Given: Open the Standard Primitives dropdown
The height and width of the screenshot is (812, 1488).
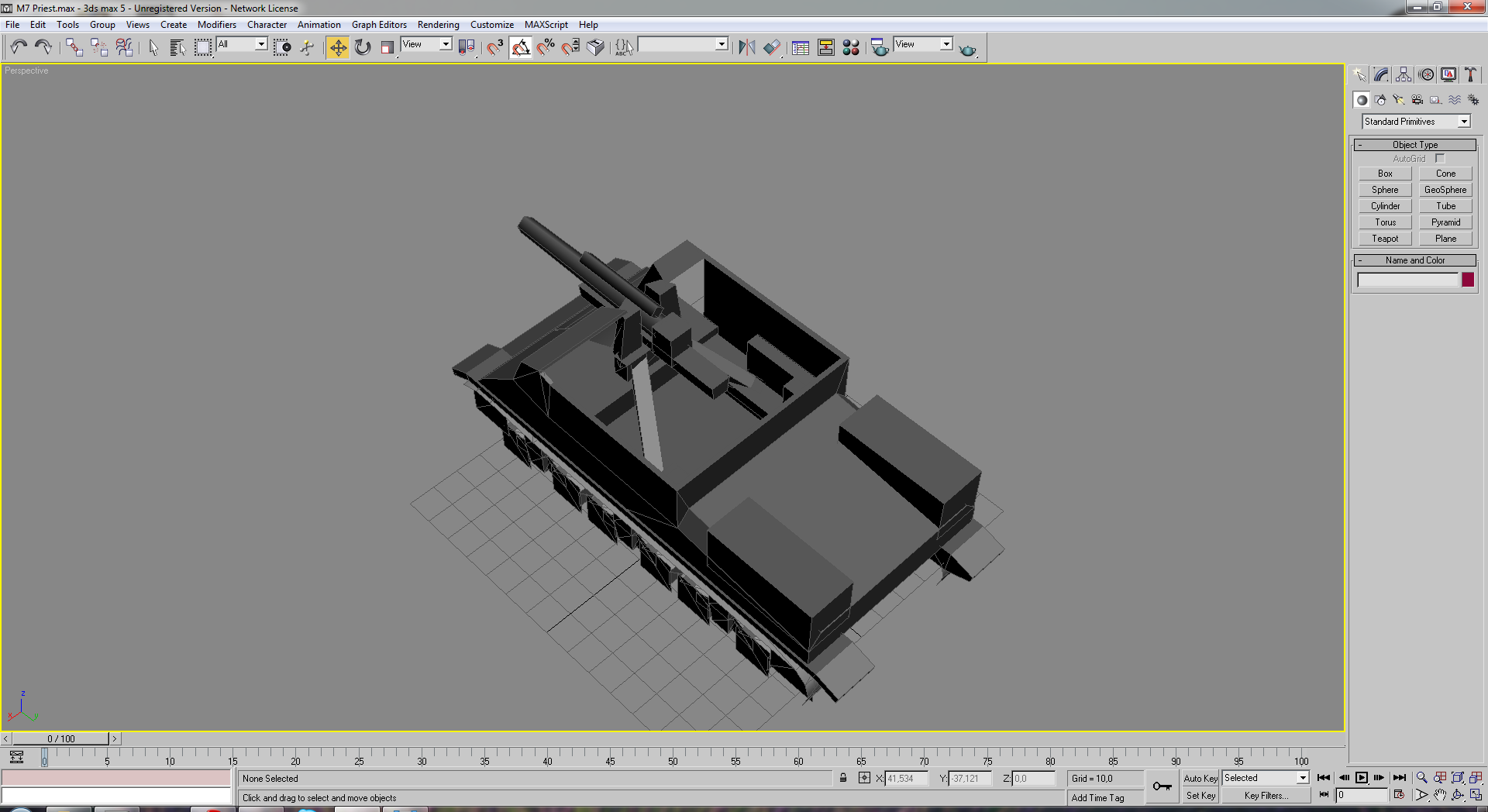Looking at the screenshot, I should 1416,122.
